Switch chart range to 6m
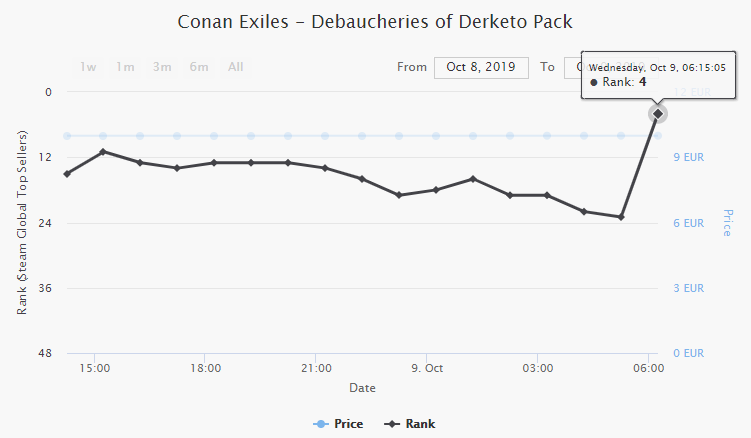Image resolution: width=751 pixels, height=438 pixels. click(199, 67)
